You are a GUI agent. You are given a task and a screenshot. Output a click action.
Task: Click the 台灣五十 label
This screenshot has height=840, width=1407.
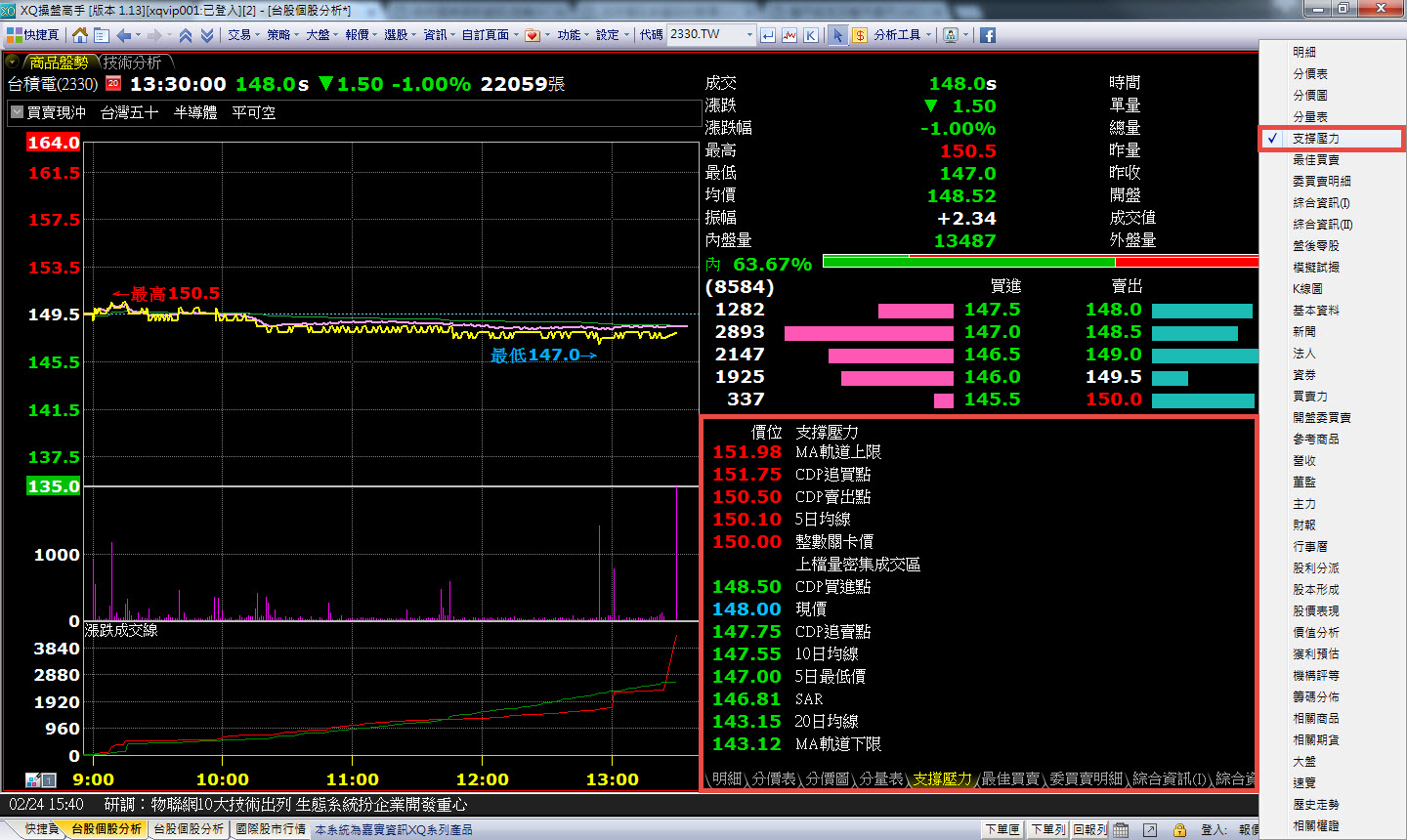(129, 112)
